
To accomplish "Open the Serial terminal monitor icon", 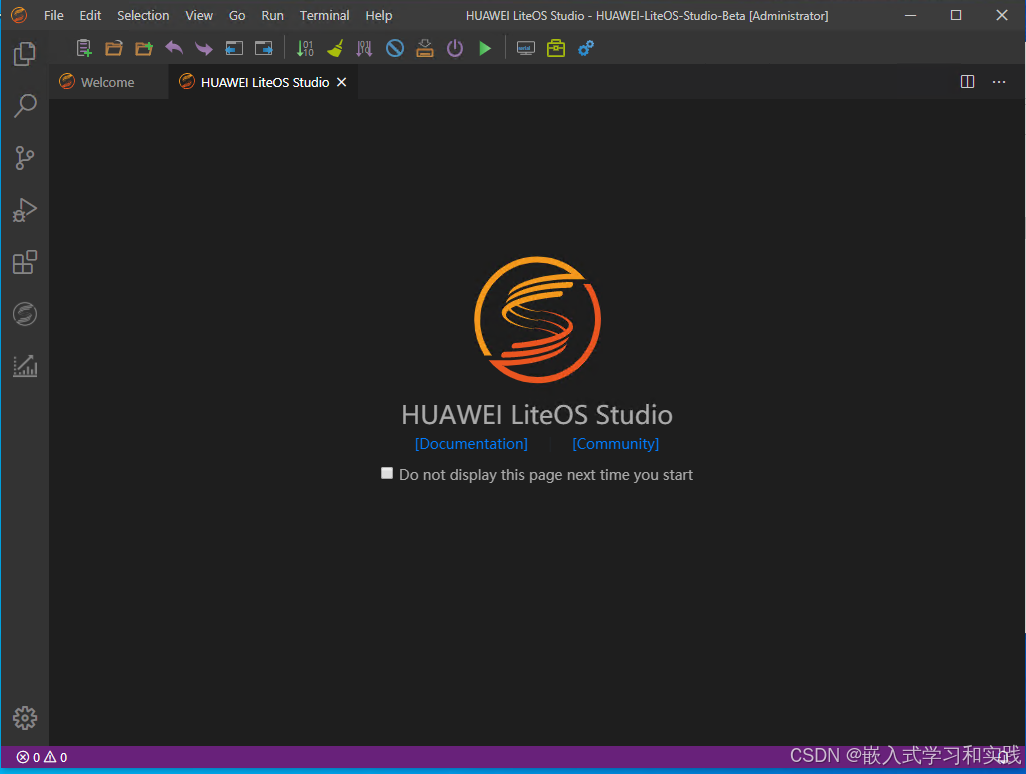I will click(525, 48).
